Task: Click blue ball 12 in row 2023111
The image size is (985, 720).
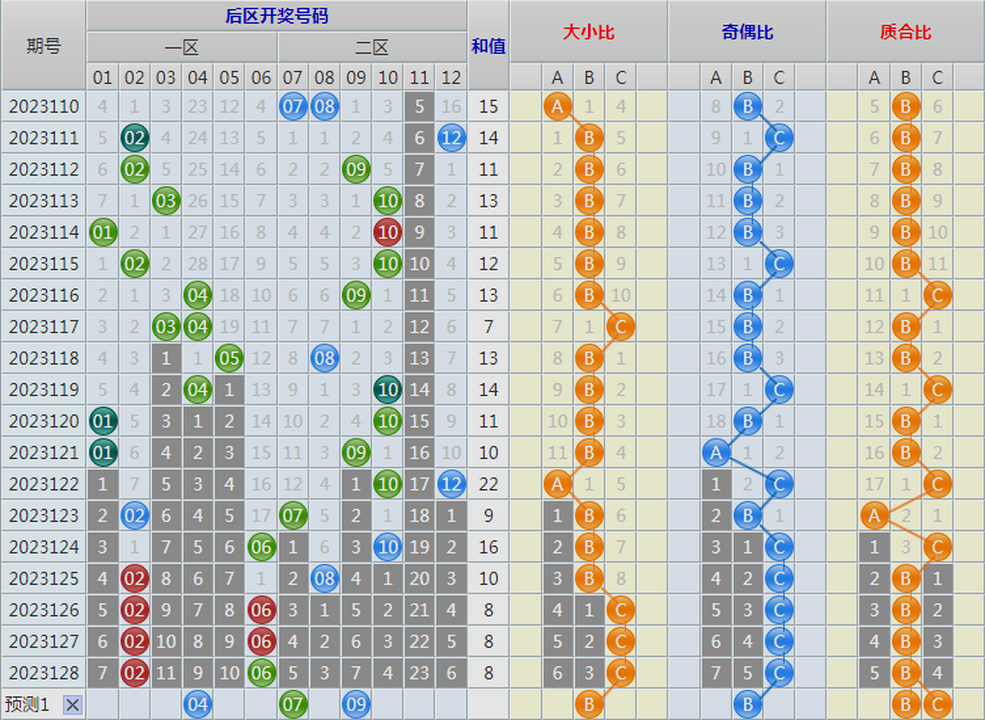Action: point(451,138)
